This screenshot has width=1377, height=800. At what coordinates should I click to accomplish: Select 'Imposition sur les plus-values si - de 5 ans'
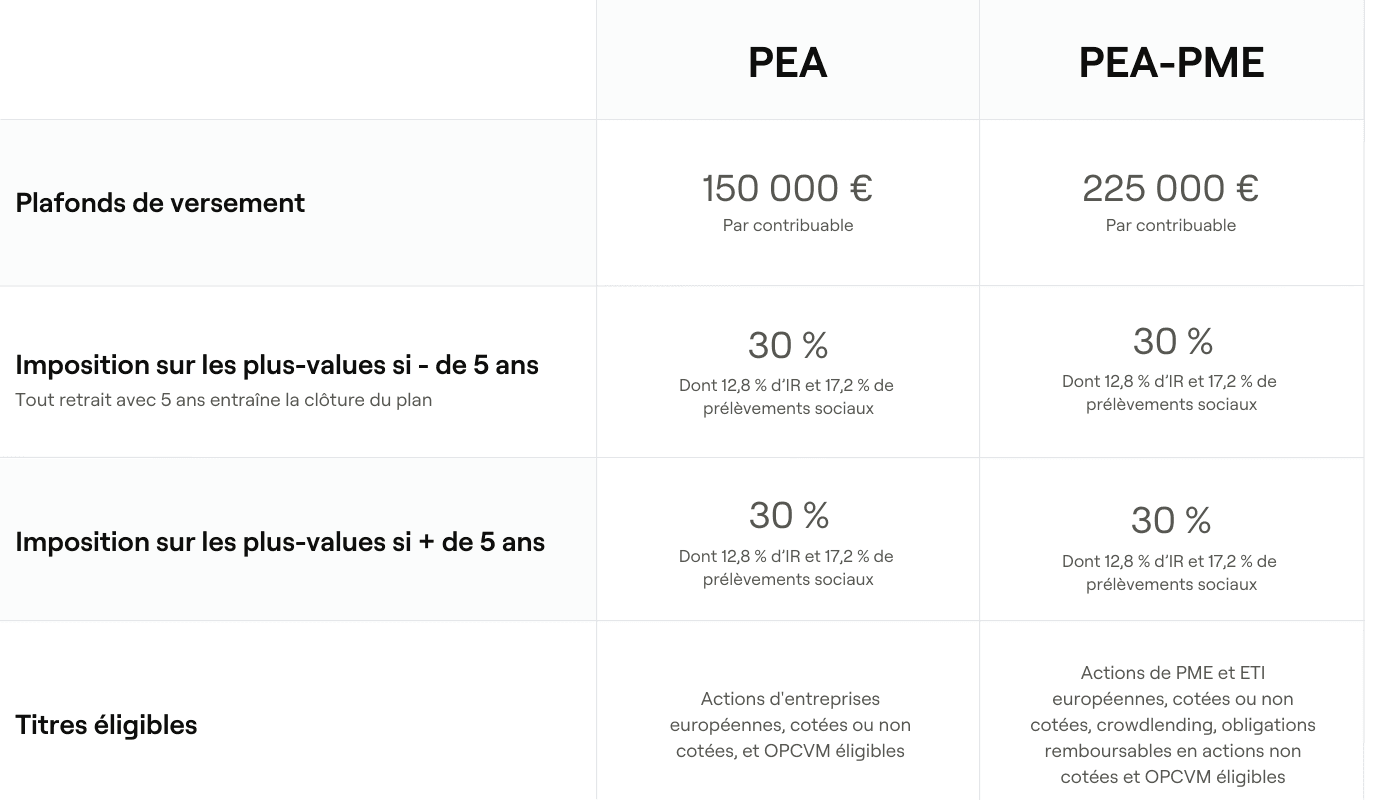[x=277, y=365]
